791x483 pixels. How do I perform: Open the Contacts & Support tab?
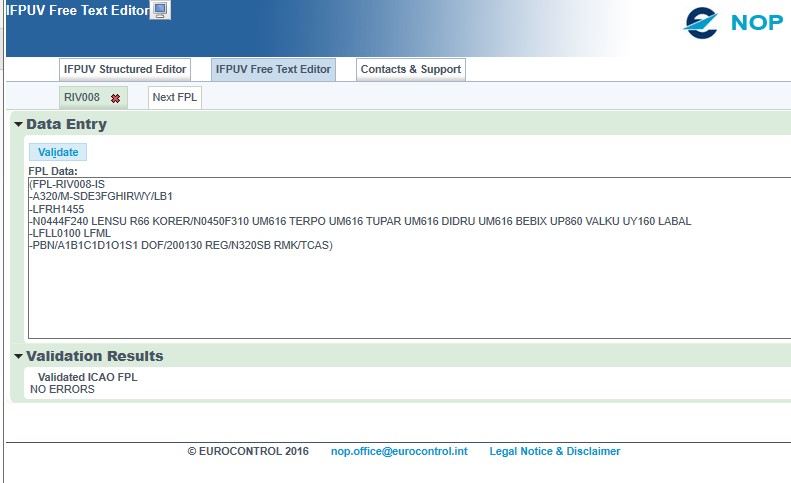coord(411,69)
